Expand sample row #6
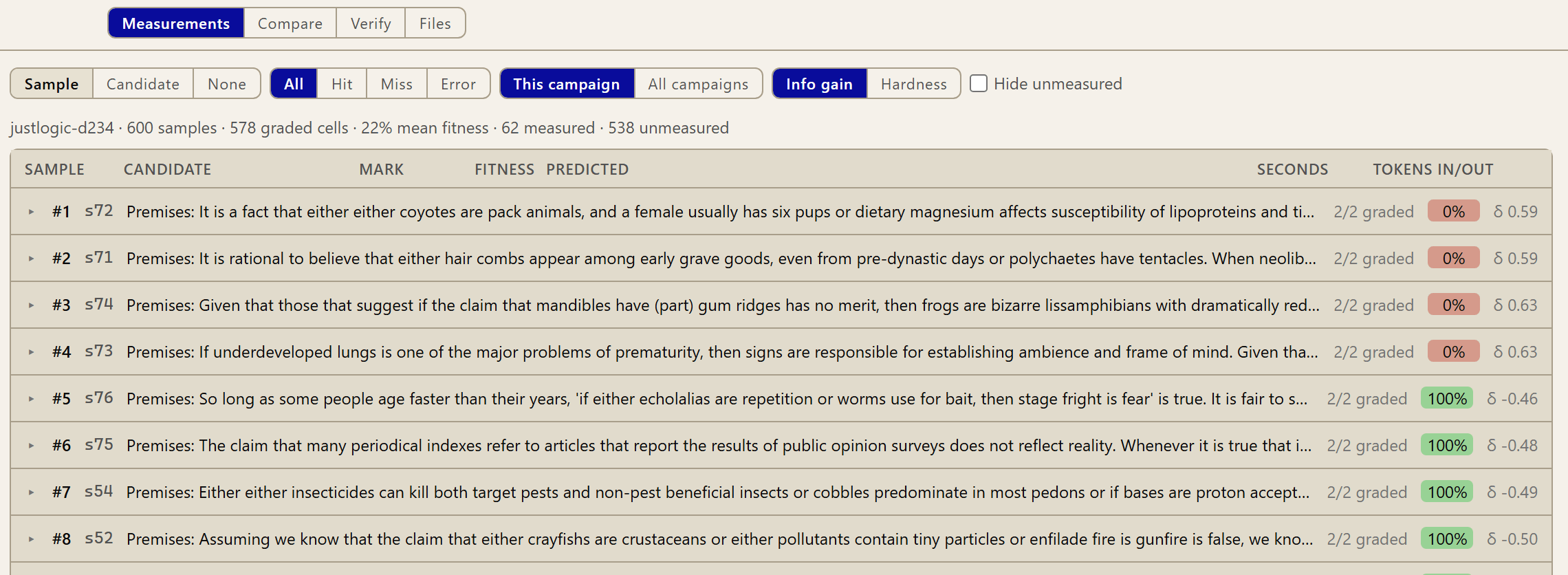 32,446
